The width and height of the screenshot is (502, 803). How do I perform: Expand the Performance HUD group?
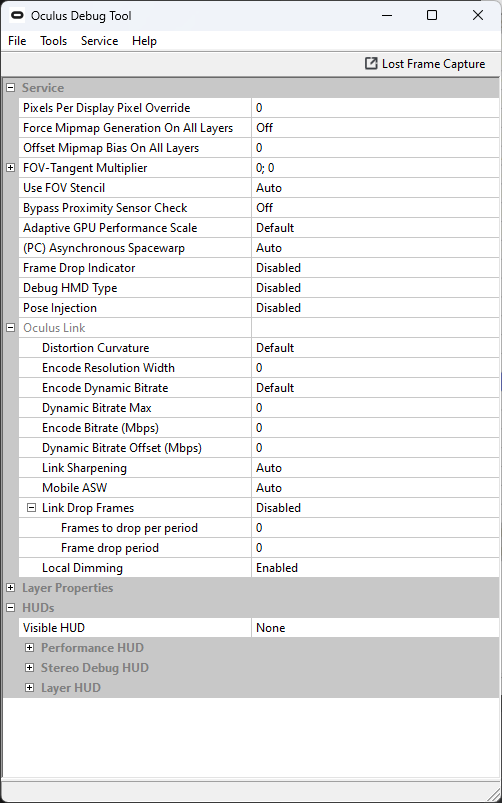[x=30, y=648]
